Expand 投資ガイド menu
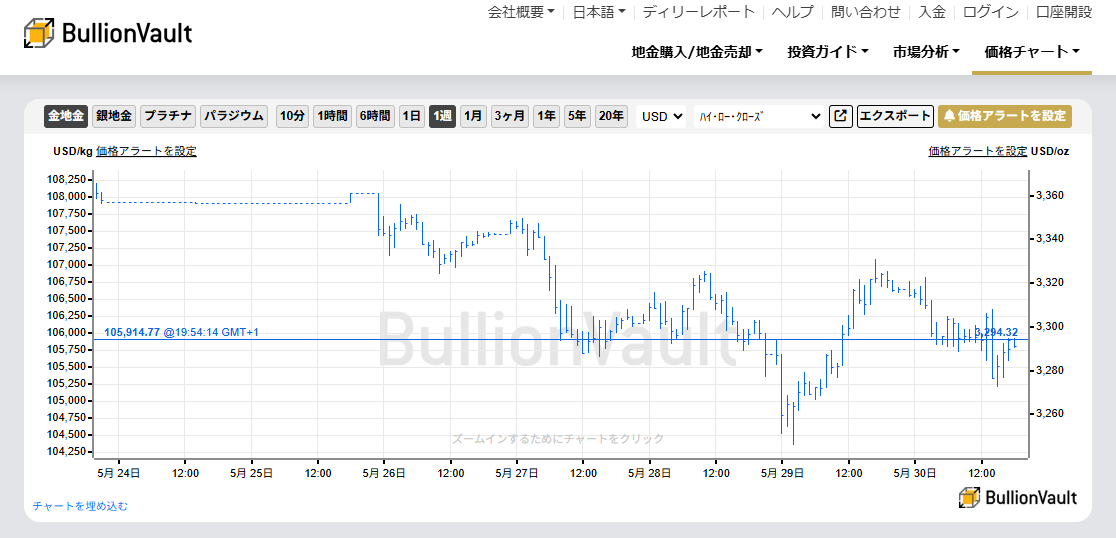 (828, 51)
